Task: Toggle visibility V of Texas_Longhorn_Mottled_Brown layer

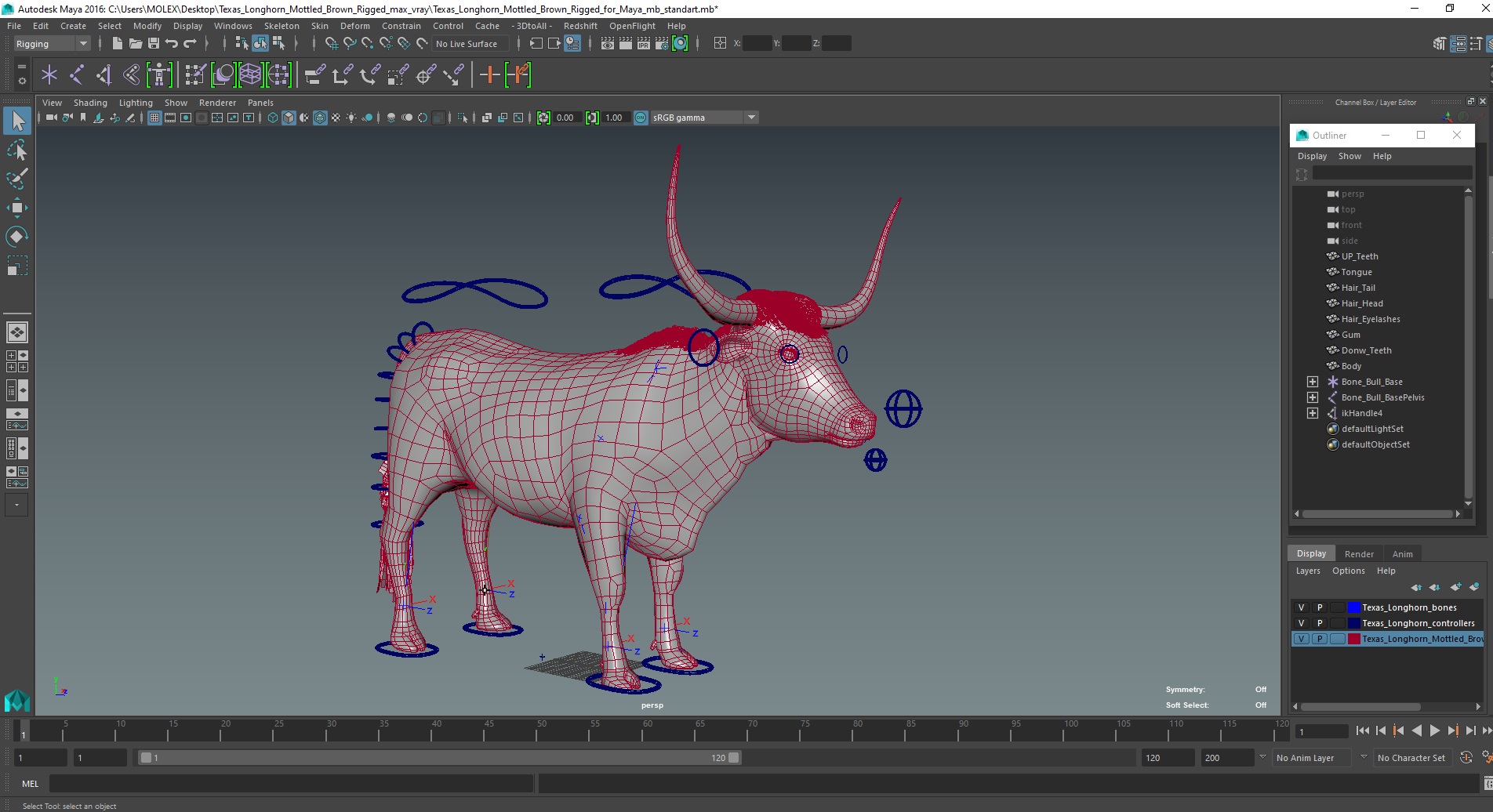Action: pyautogui.click(x=1301, y=639)
